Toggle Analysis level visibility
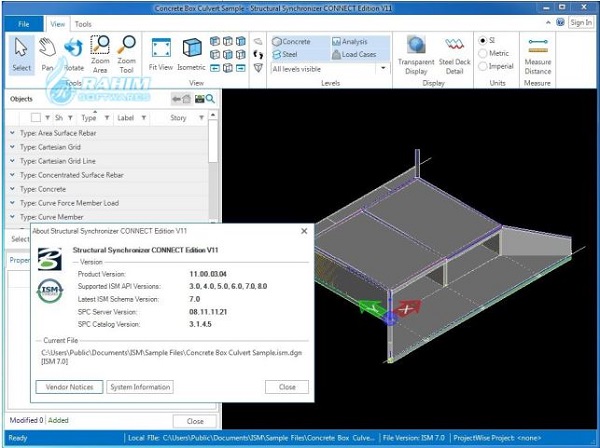The image size is (600, 448). 350,41
